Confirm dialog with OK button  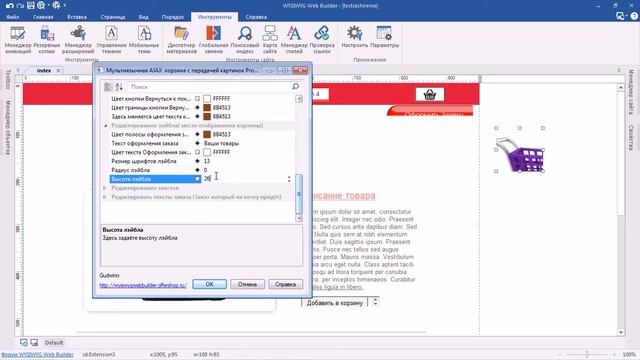coord(209,284)
